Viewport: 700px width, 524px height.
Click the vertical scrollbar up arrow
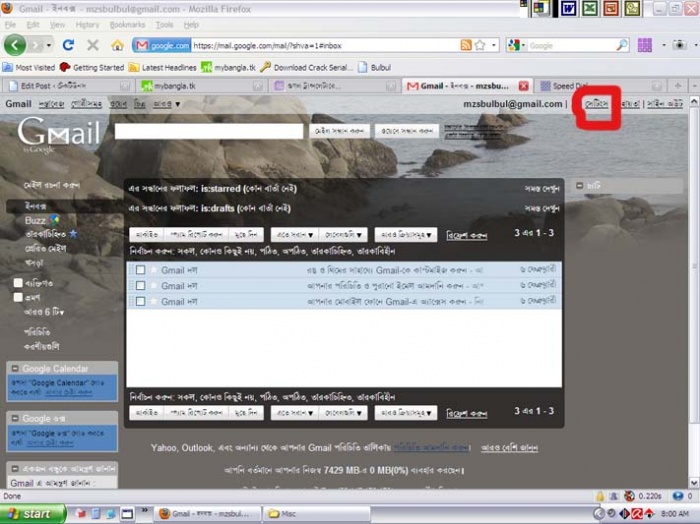[694, 102]
